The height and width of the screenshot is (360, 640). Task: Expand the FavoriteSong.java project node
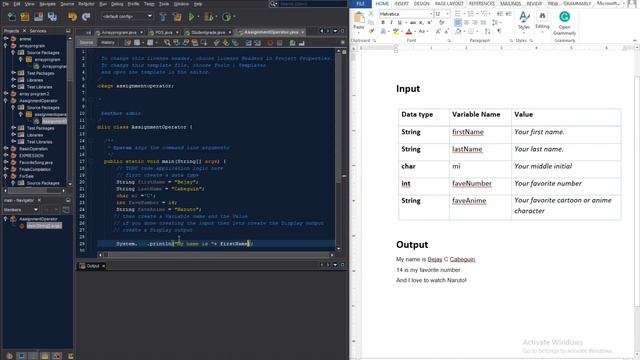[6, 162]
